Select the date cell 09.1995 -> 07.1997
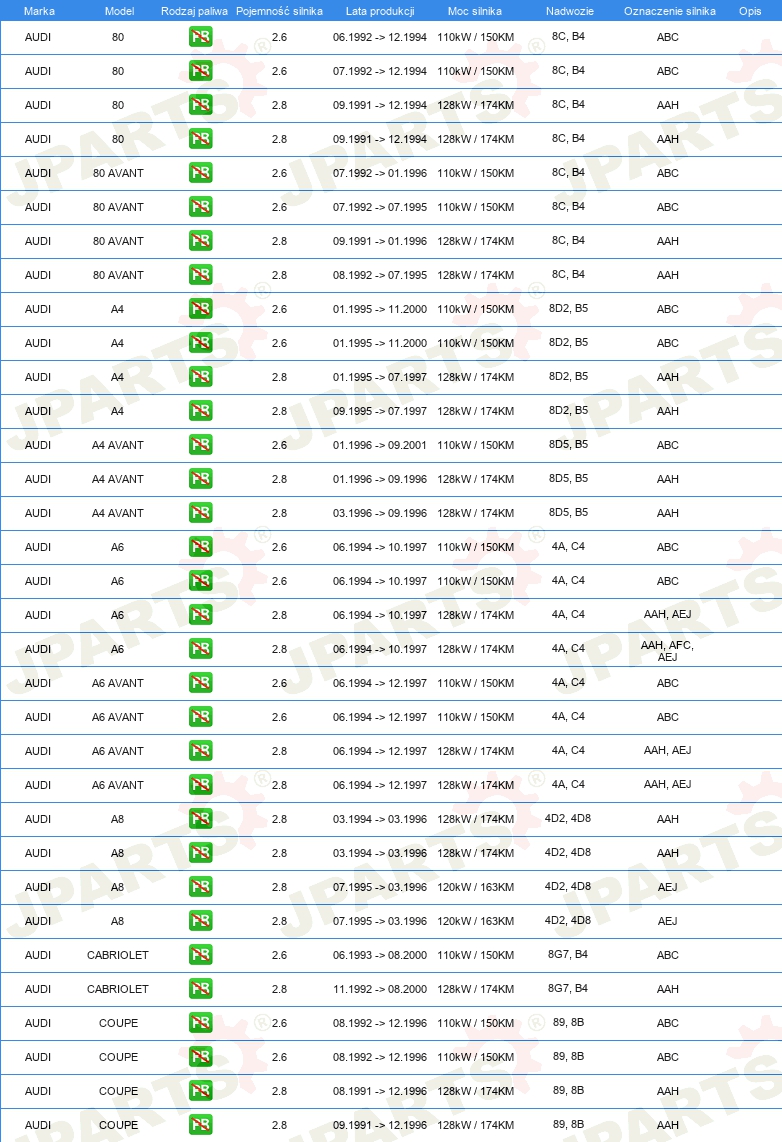Image resolution: width=782 pixels, height=1142 pixels. pos(380,411)
